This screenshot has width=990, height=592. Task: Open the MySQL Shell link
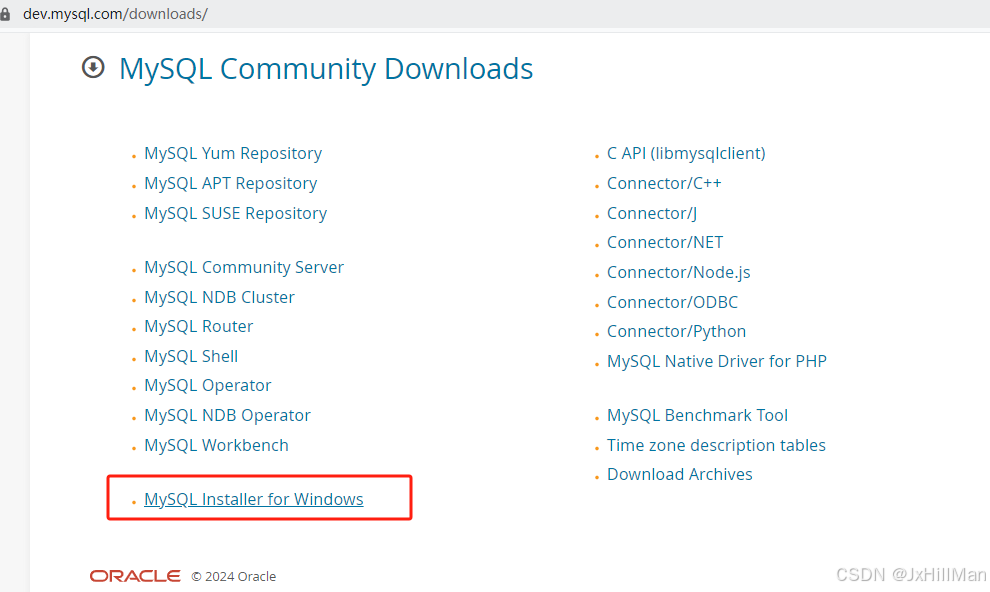coord(191,357)
